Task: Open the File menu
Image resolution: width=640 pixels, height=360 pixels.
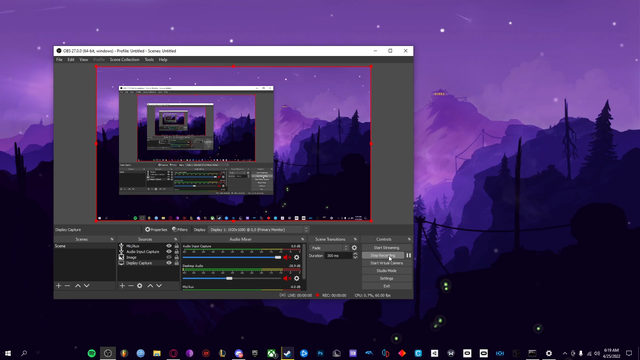Action: [x=59, y=60]
